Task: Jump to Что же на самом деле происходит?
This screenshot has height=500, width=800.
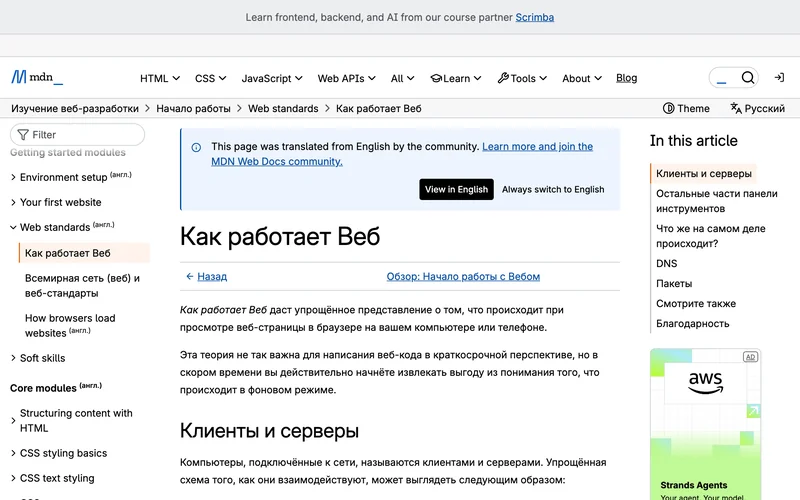Action: tap(710, 236)
